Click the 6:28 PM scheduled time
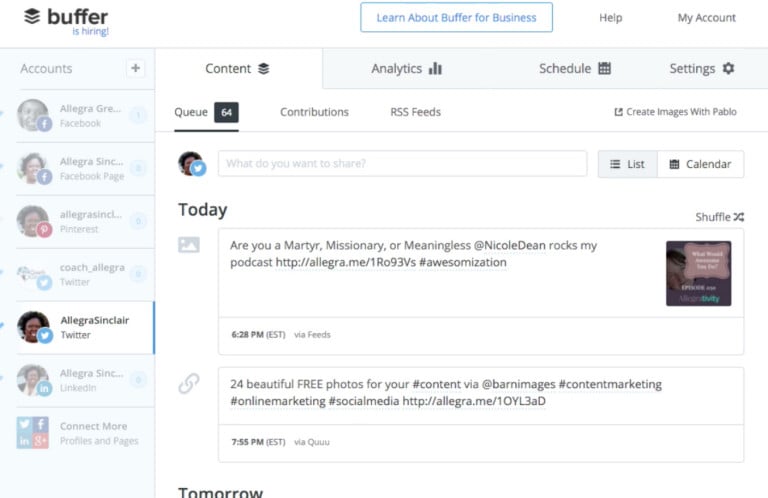The image size is (768, 498). pos(258,335)
